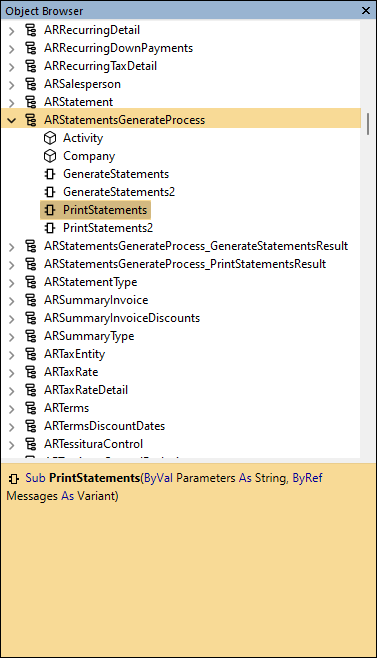Click the Sub PrintStatements signature icon
This screenshot has height=658, width=377.
click(x=13, y=478)
